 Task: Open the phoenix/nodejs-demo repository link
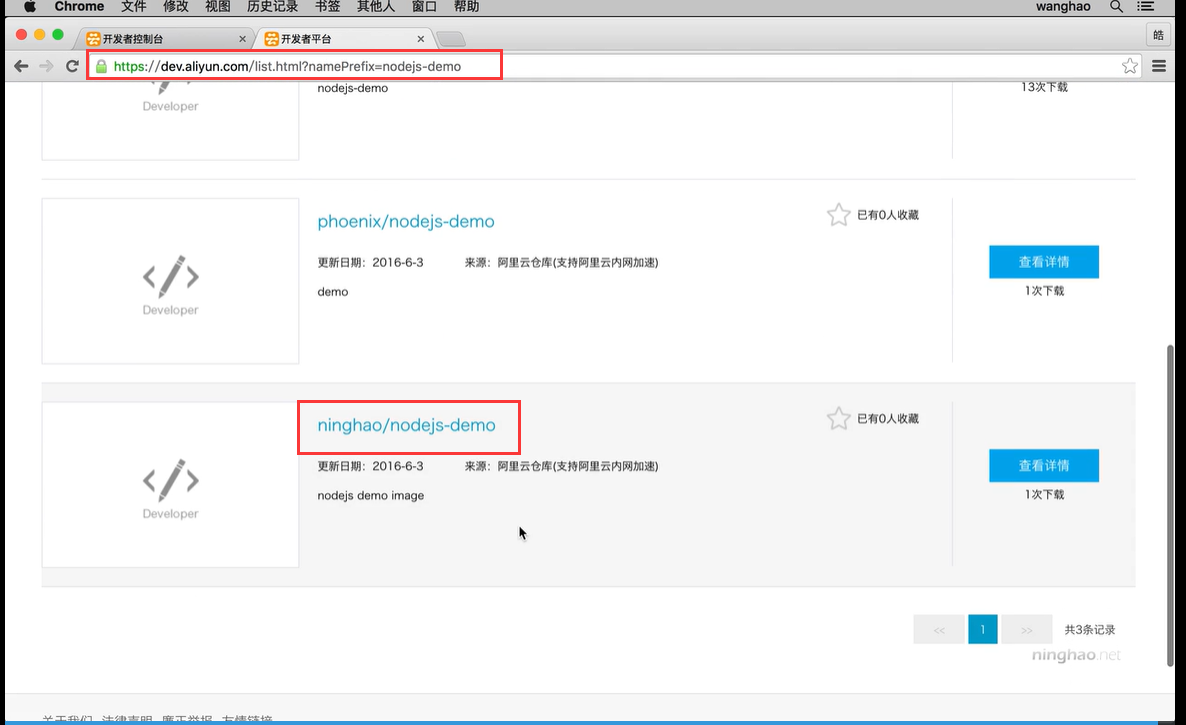[x=406, y=222]
